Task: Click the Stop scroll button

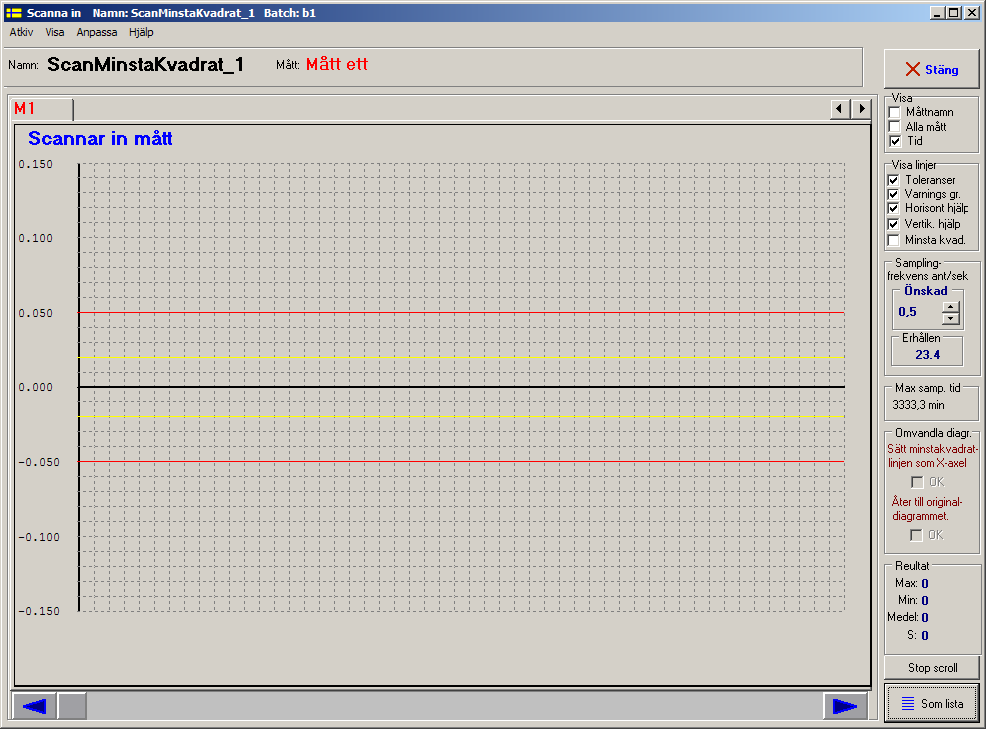Action: click(932, 667)
